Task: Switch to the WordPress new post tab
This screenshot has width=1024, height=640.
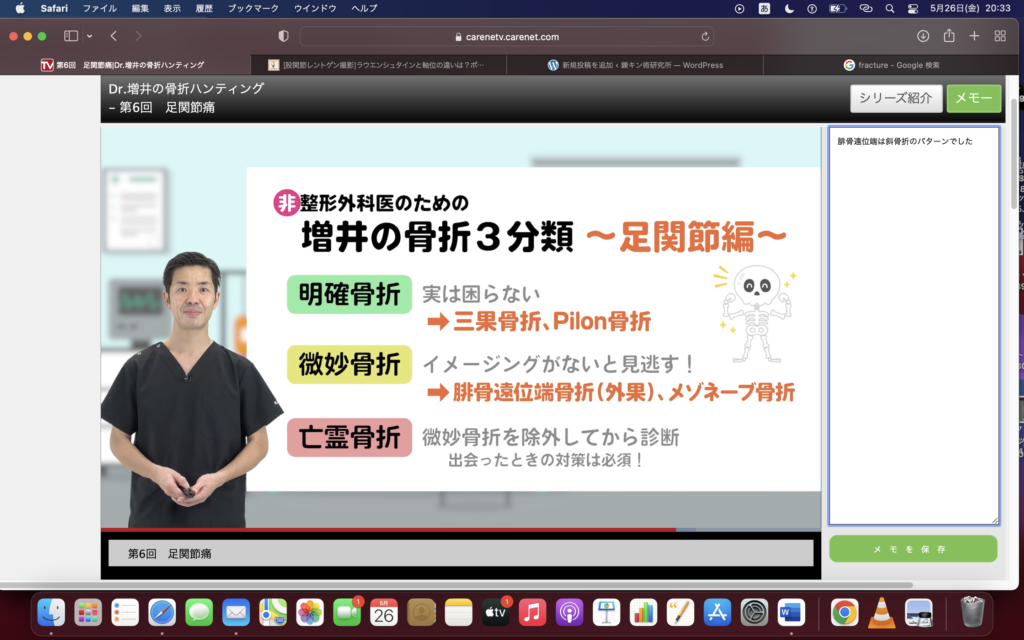Action: 635,65
